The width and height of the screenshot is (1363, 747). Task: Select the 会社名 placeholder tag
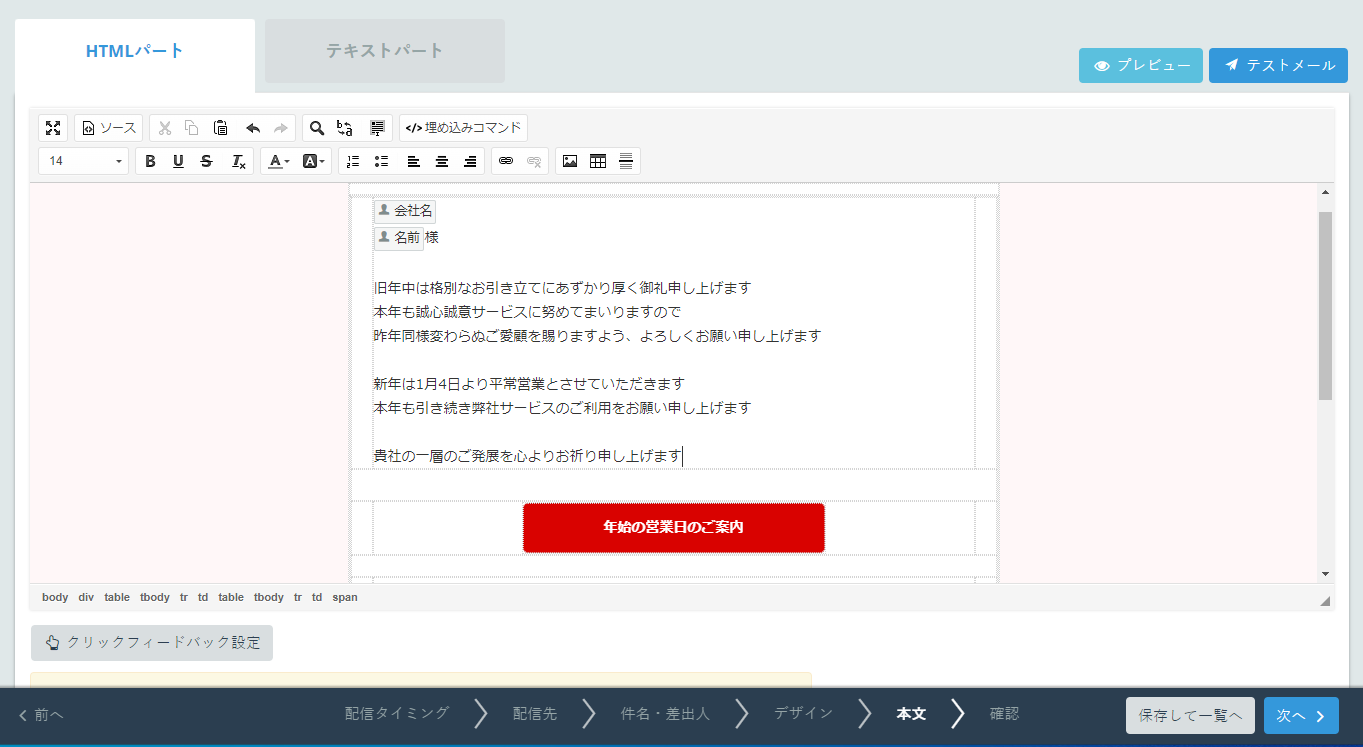click(405, 211)
